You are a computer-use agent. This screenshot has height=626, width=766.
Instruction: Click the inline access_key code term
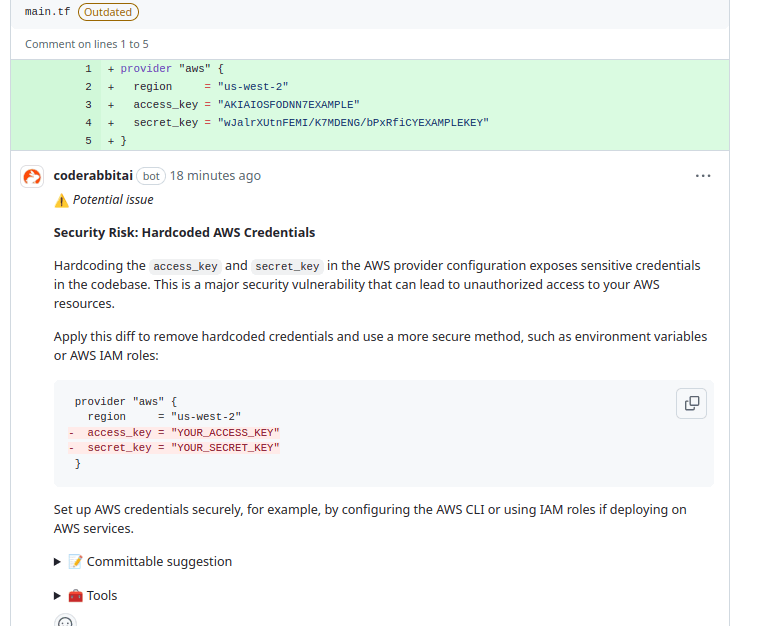(185, 266)
